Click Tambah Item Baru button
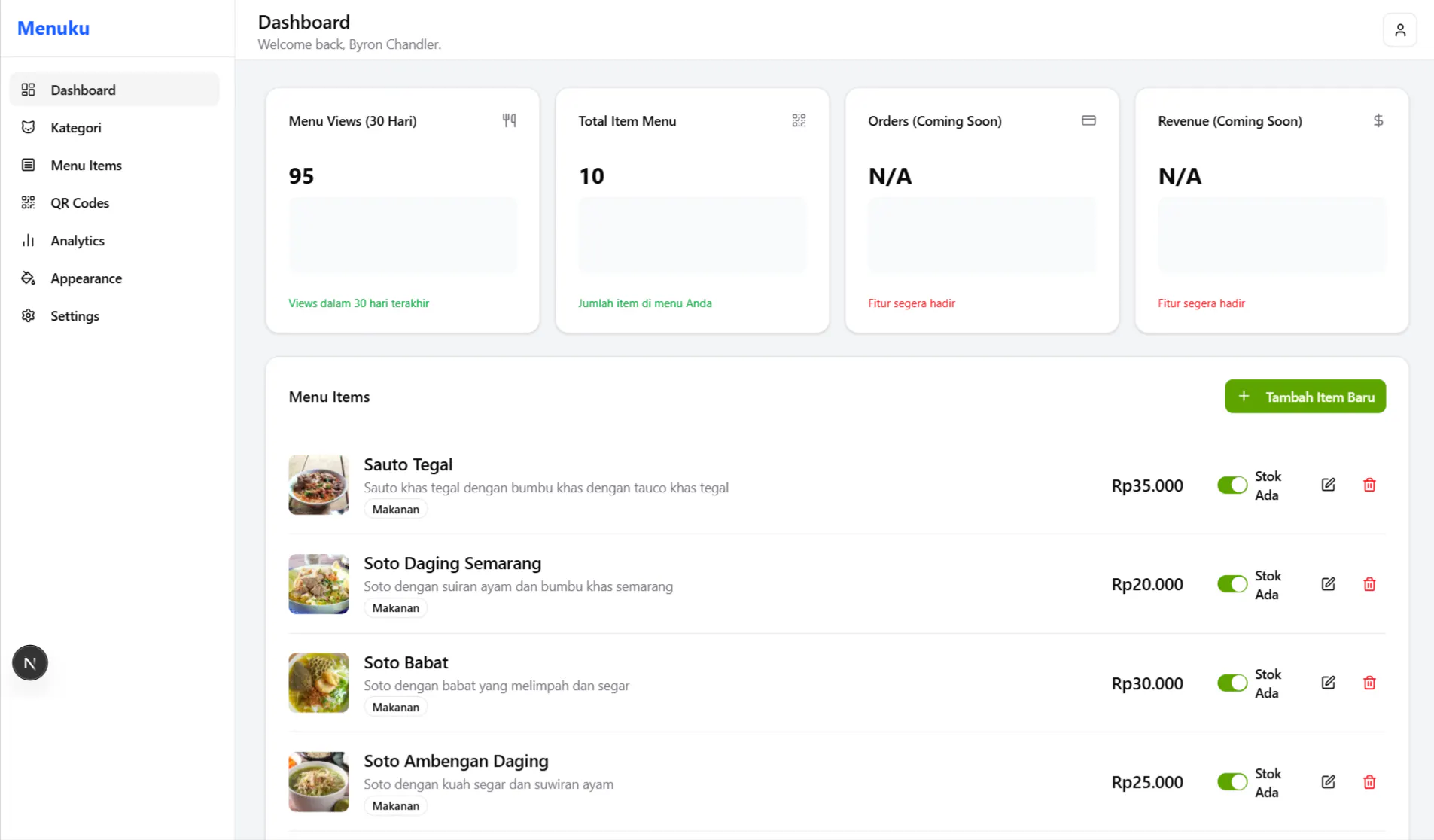 pyautogui.click(x=1305, y=397)
